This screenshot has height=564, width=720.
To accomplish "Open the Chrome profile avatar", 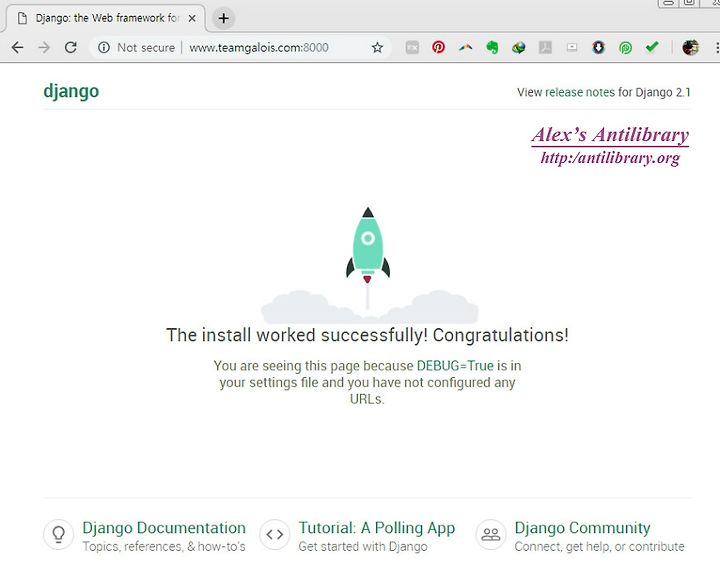I will point(690,47).
